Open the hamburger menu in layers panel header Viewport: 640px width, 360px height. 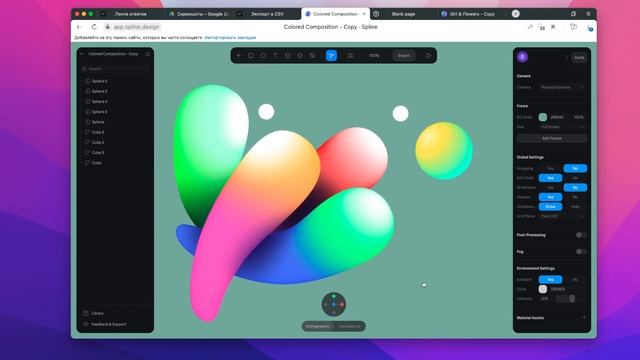coord(148,54)
